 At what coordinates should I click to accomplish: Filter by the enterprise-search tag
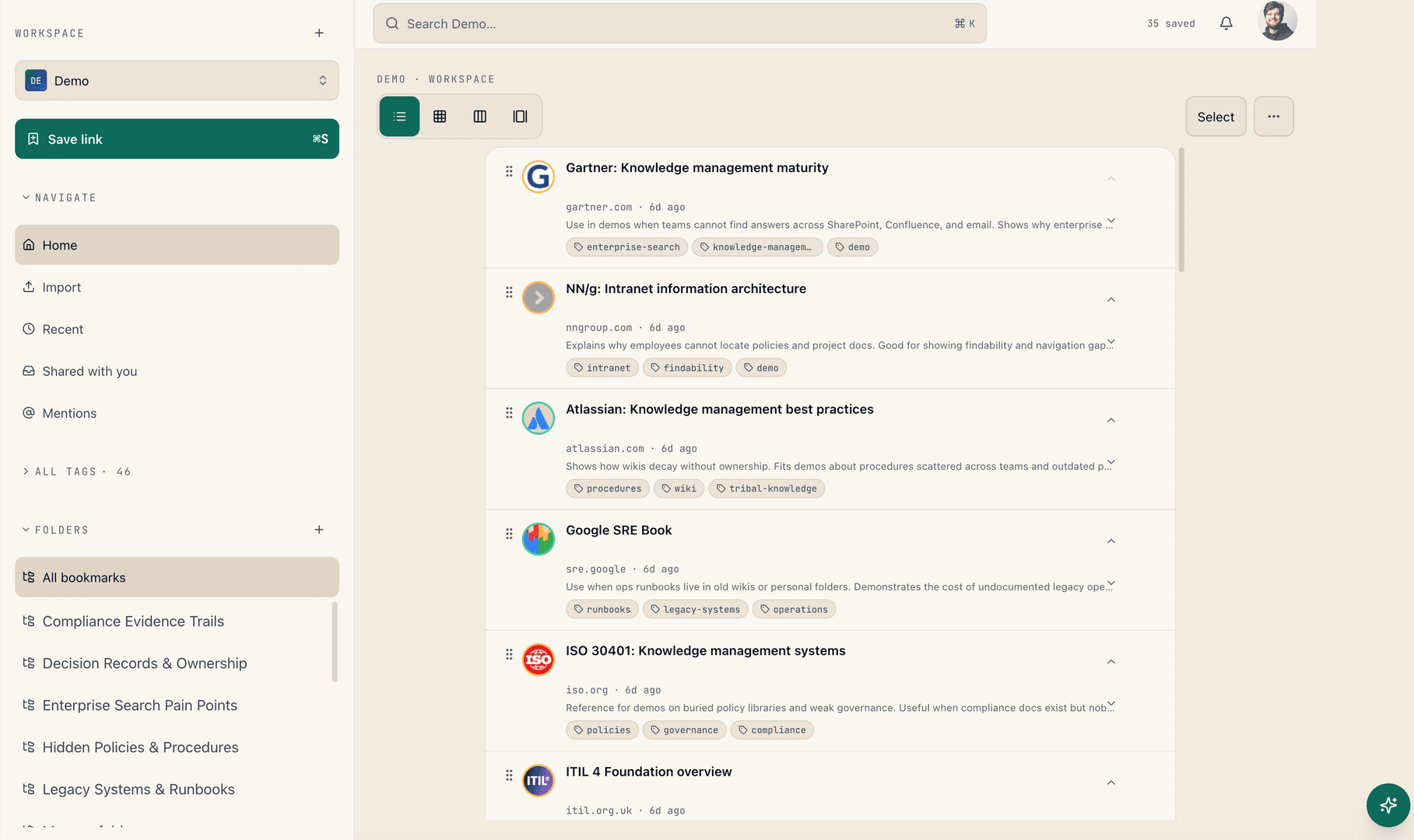(626, 247)
